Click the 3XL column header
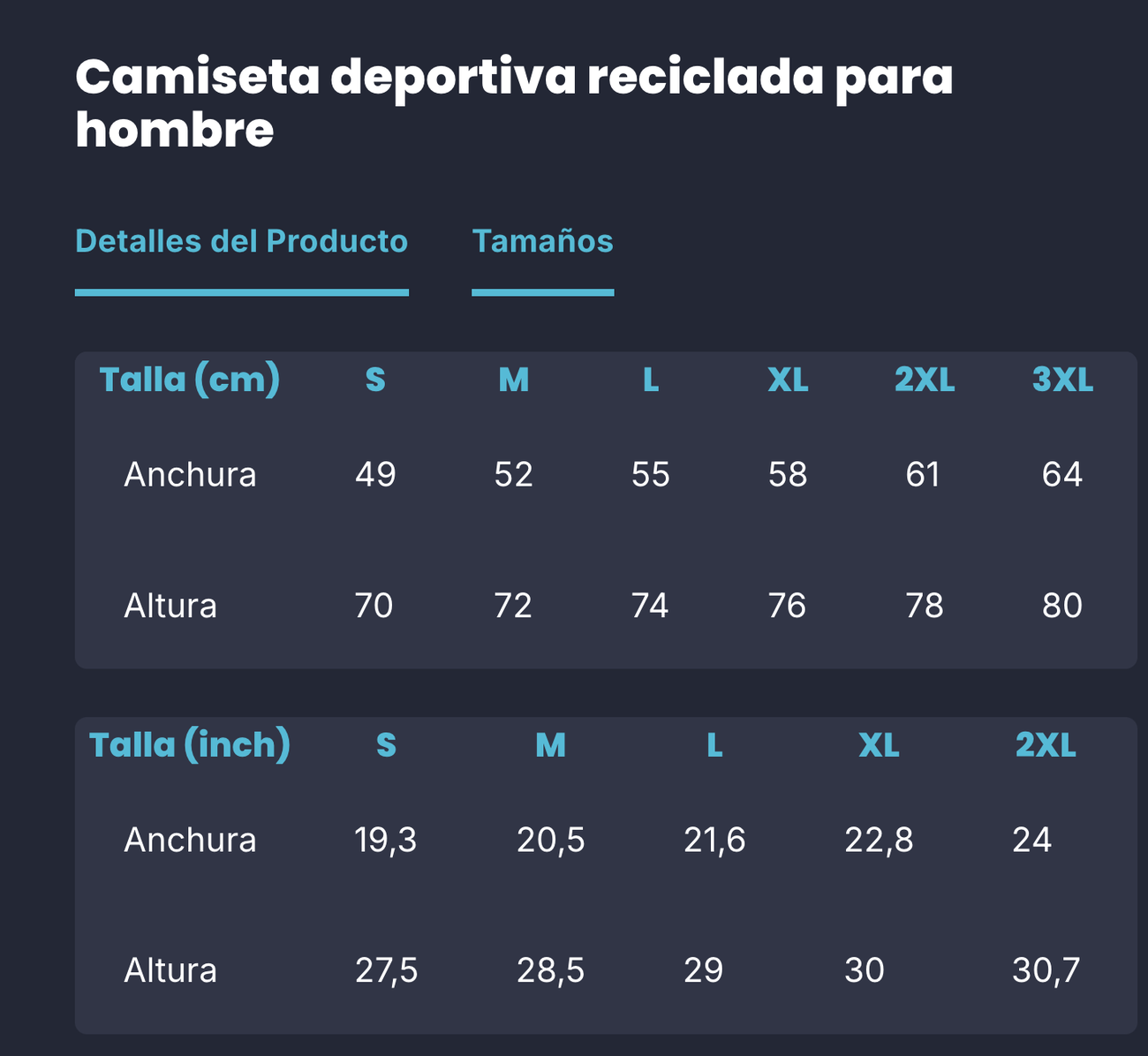The height and width of the screenshot is (1056, 1148). pyautogui.click(x=1062, y=380)
